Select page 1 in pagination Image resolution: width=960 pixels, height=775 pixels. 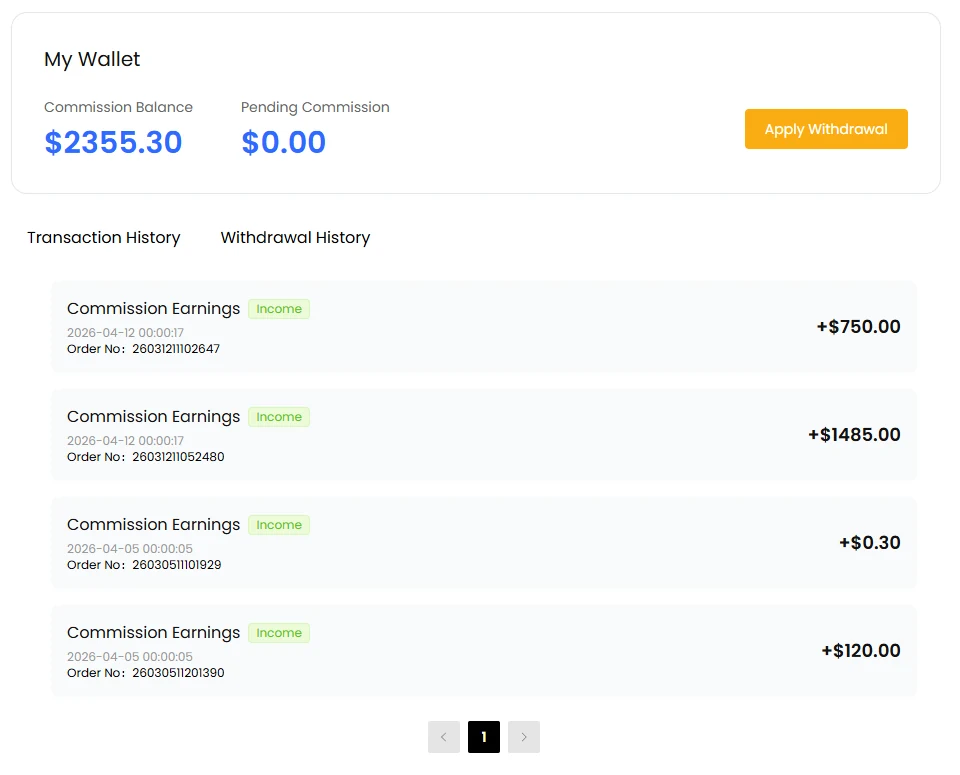tap(484, 736)
